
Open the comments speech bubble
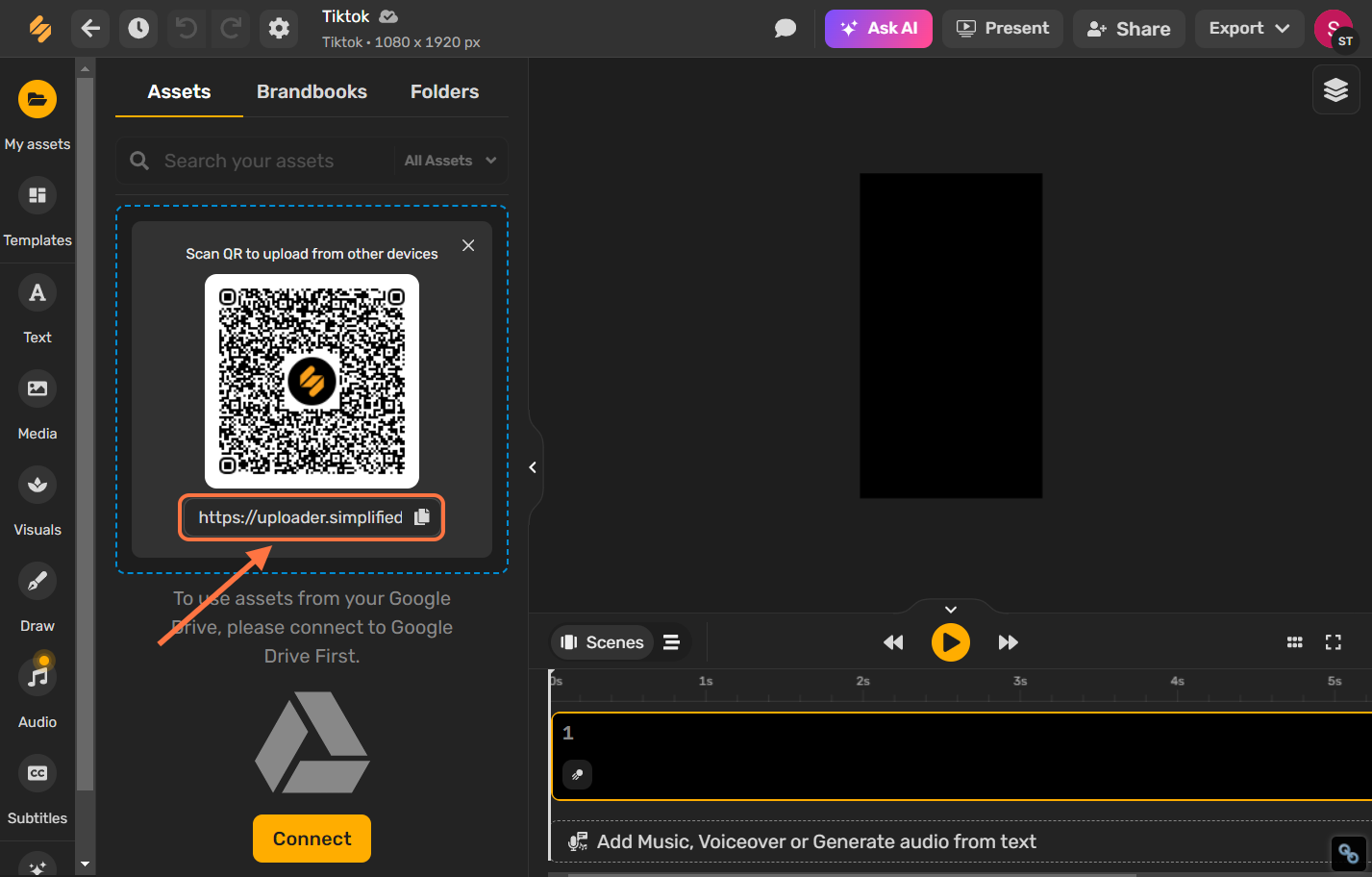pyautogui.click(x=786, y=29)
